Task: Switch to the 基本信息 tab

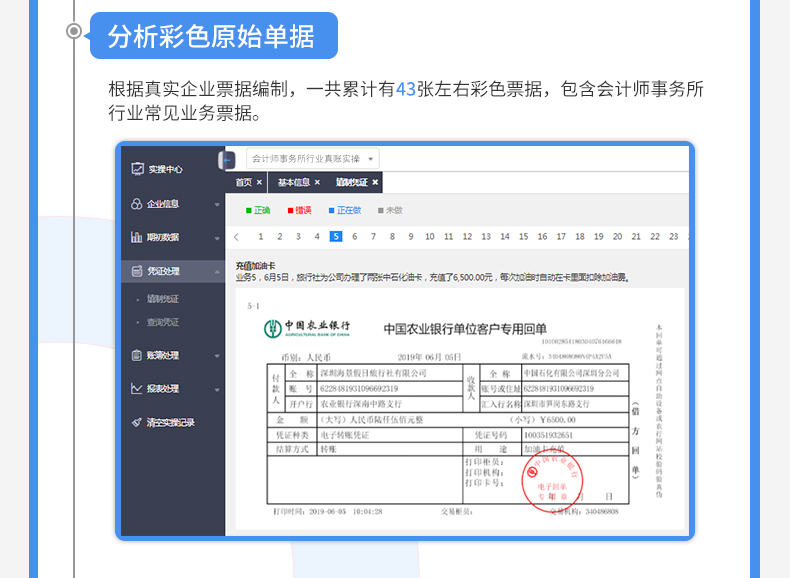Action: (293, 183)
